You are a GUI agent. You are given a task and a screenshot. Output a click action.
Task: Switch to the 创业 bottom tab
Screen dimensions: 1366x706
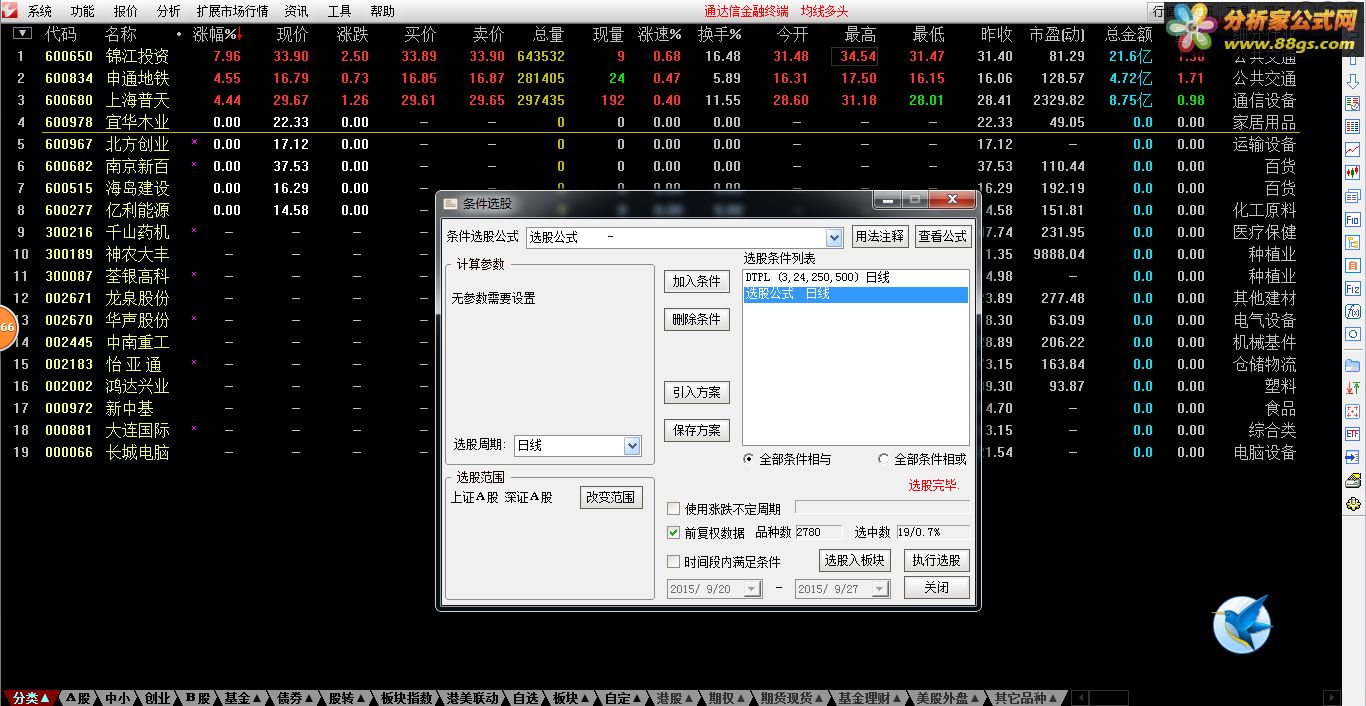(x=157, y=698)
